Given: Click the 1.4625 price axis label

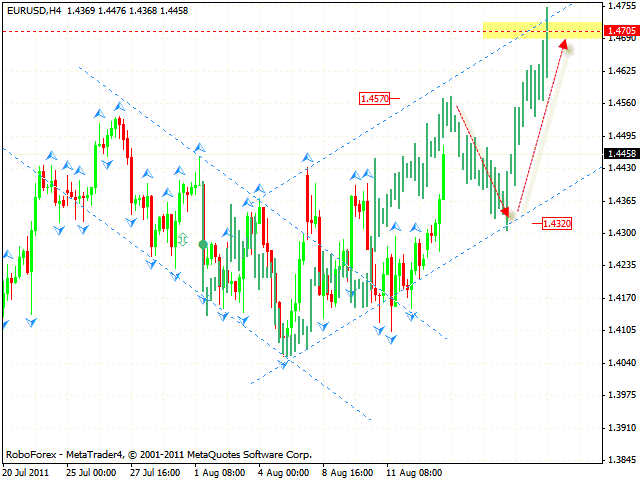Looking at the screenshot, I should point(622,71).
